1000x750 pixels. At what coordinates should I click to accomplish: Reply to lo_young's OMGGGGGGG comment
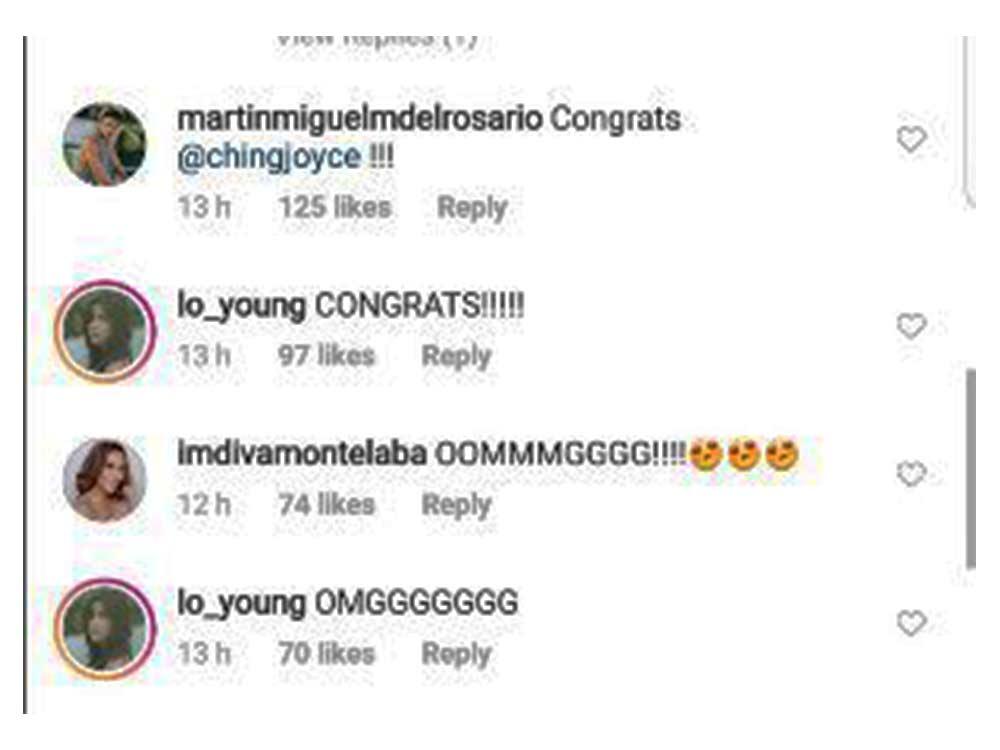tap(457, 654)
